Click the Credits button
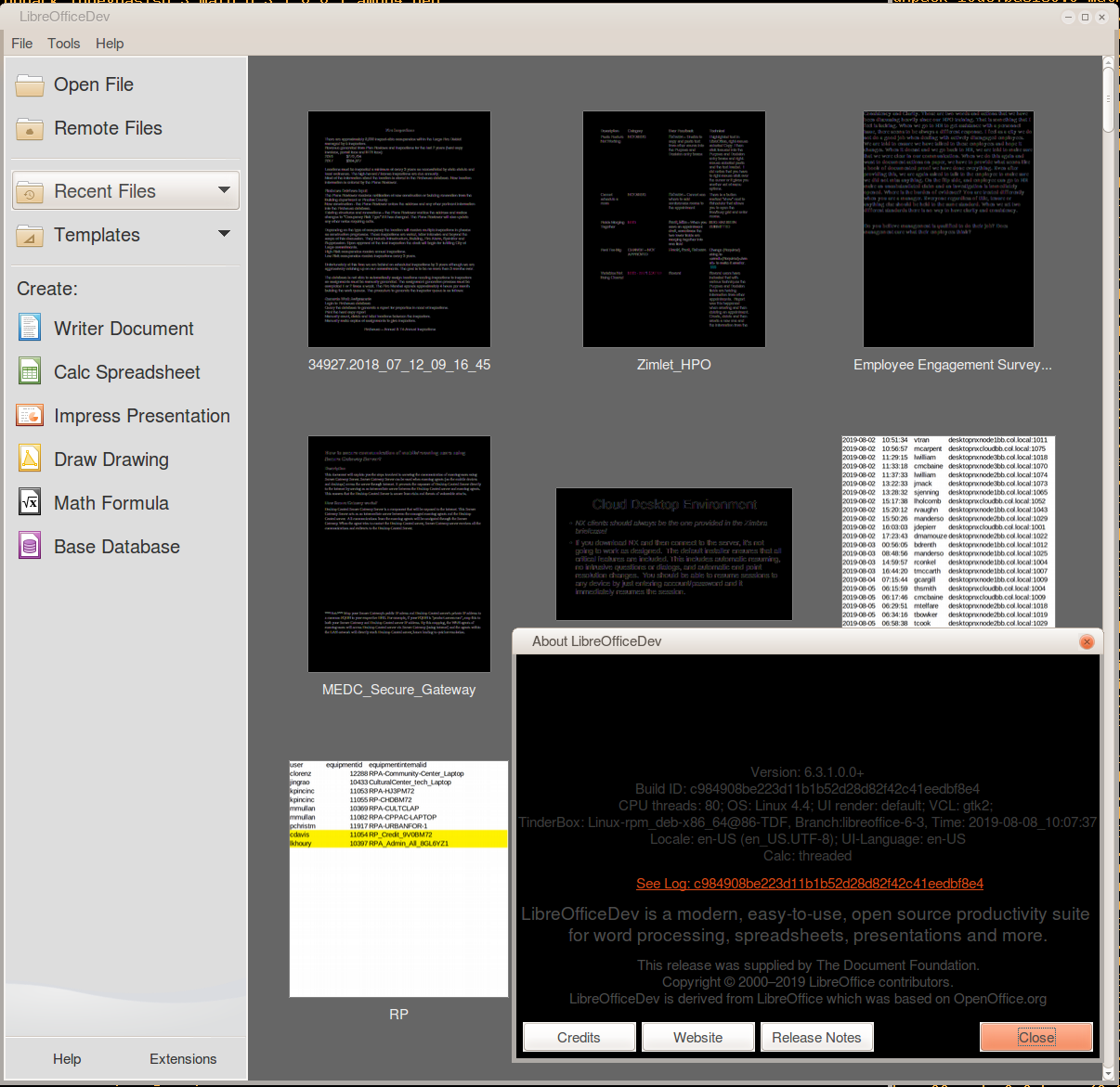 tap(580, 1037)
